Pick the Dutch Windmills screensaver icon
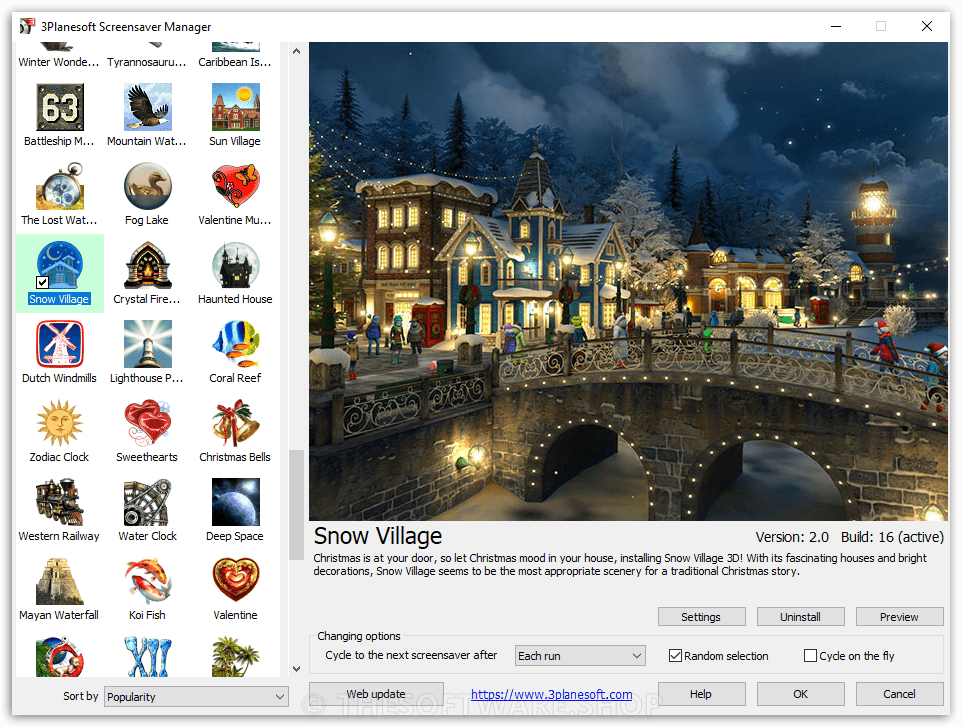Image resolution: width=962 pixels, height=727 pixels. [x=60, y=344]
